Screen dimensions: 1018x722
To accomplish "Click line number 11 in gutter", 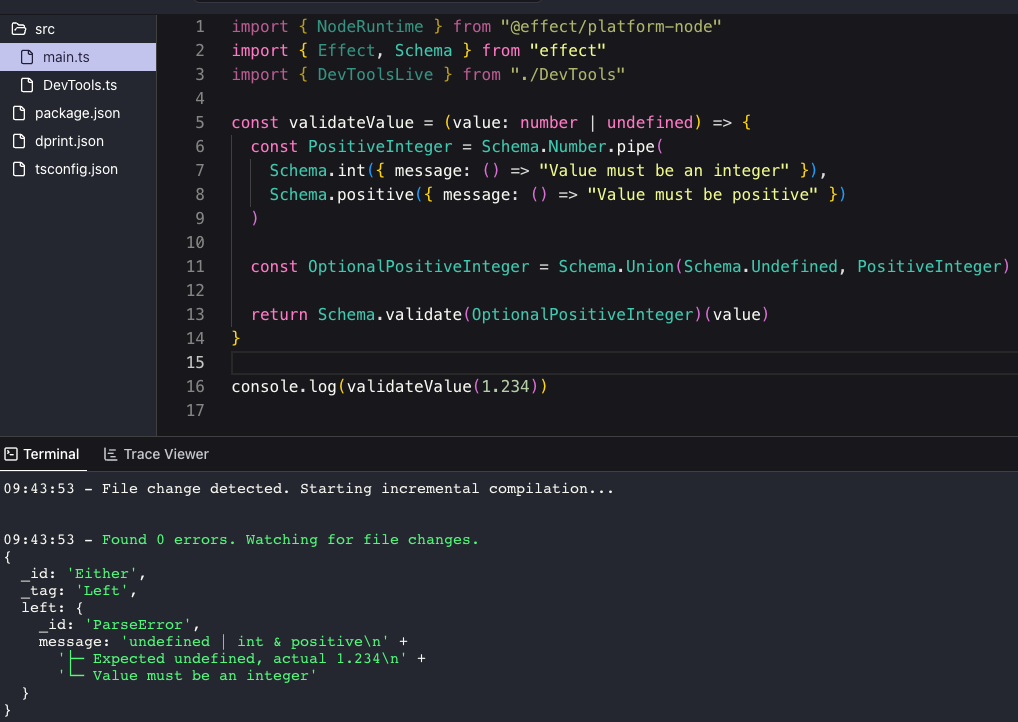I will pyautogui.click(x=195, y=267).
